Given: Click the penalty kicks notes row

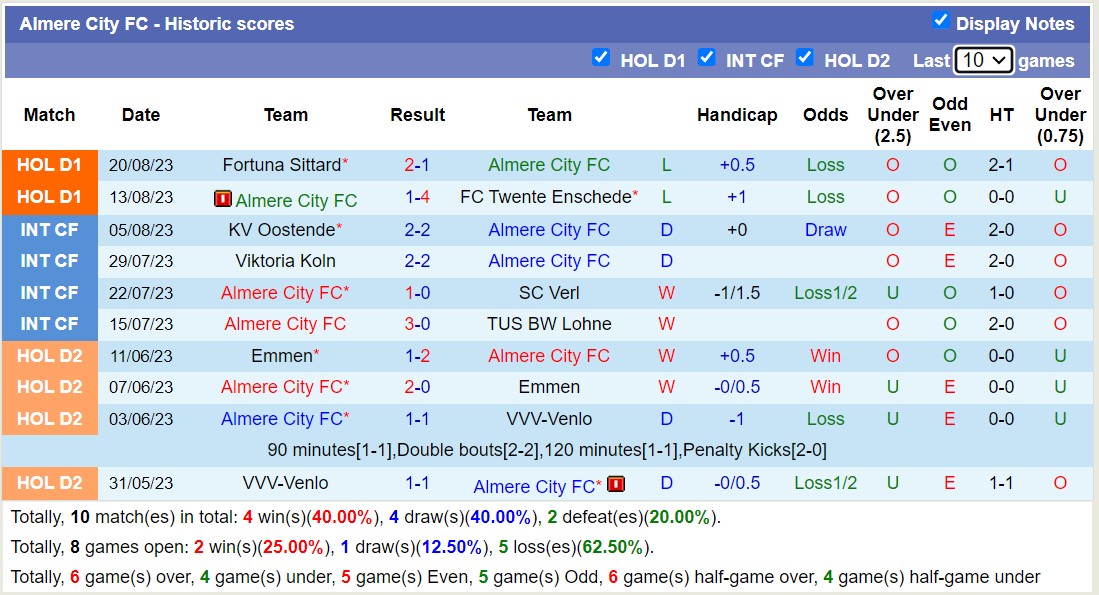Looking at the screenshot, I should pos(547,450).
